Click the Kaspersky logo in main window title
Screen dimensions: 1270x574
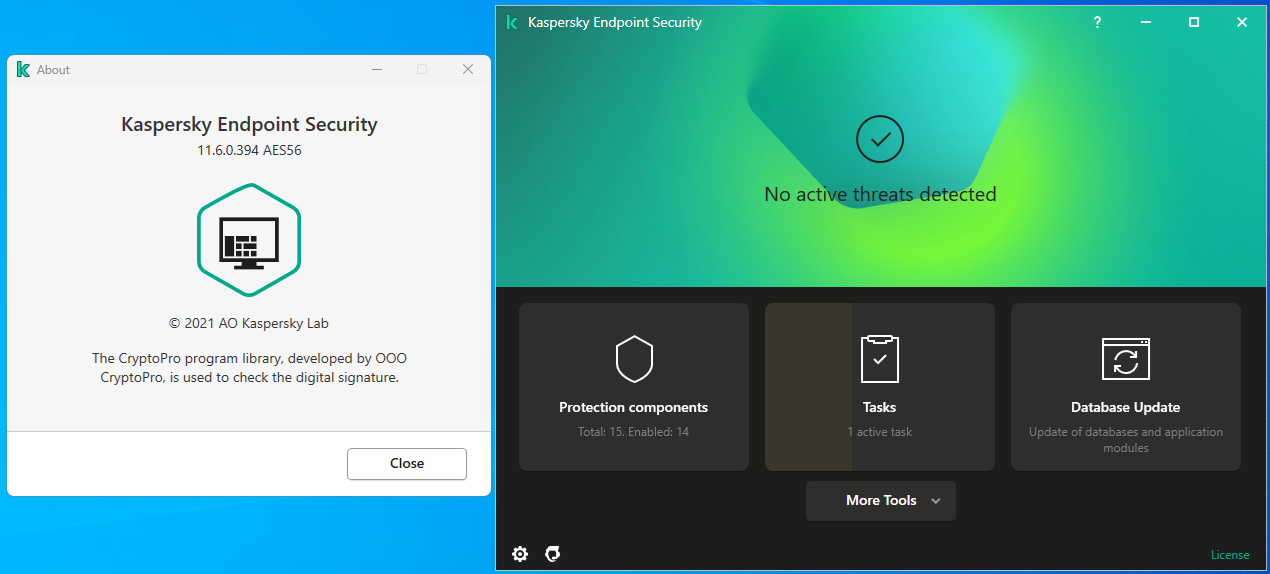(512, 22)
